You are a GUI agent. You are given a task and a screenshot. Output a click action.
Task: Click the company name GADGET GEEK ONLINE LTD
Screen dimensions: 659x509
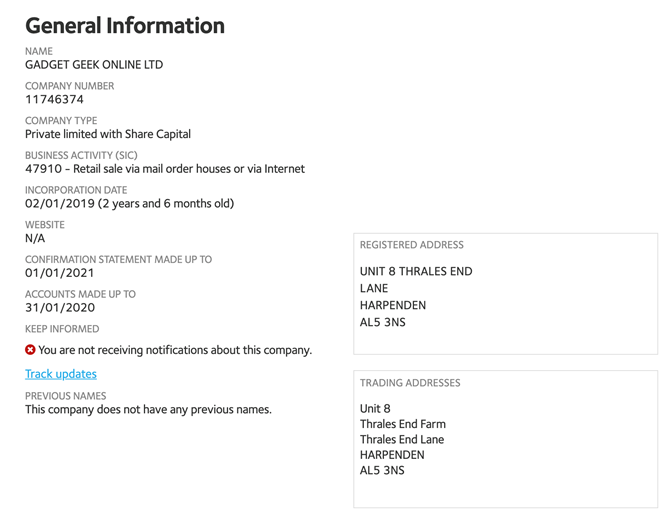[94, 65]
